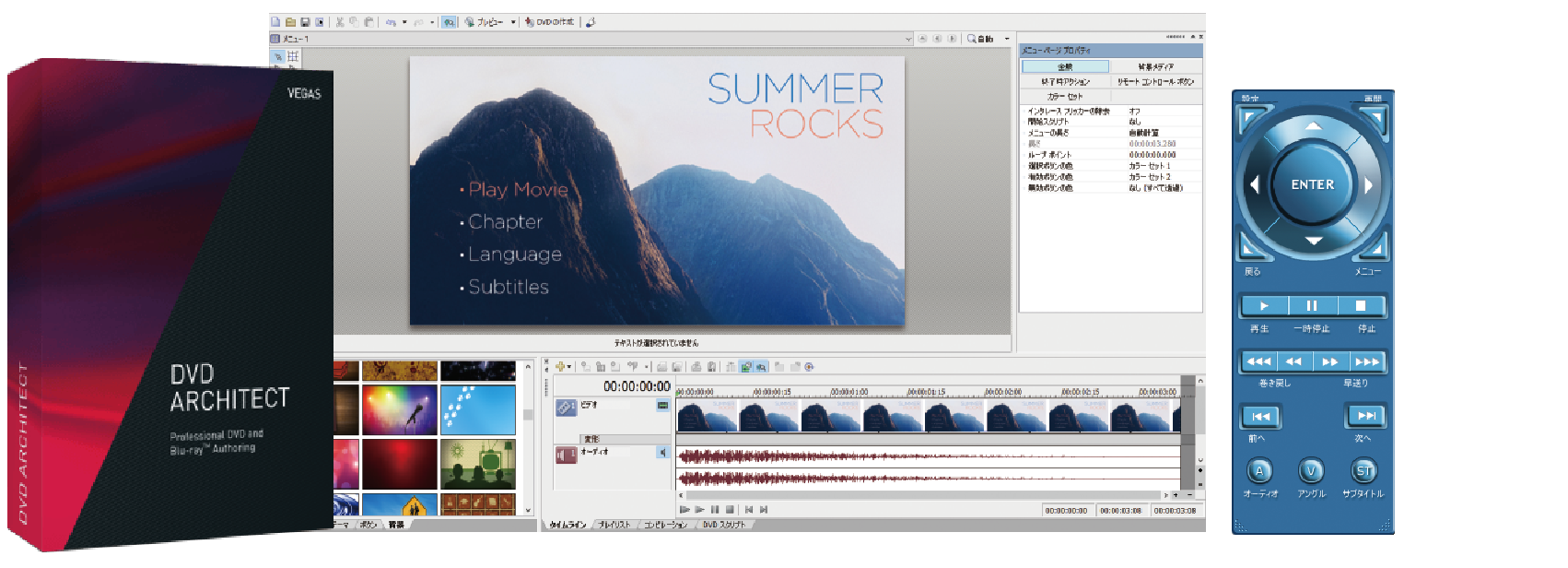The height and width of the screenshot is (568, 1568).
Task: Select the Language menu item in the preview
Action: point(514,254)
